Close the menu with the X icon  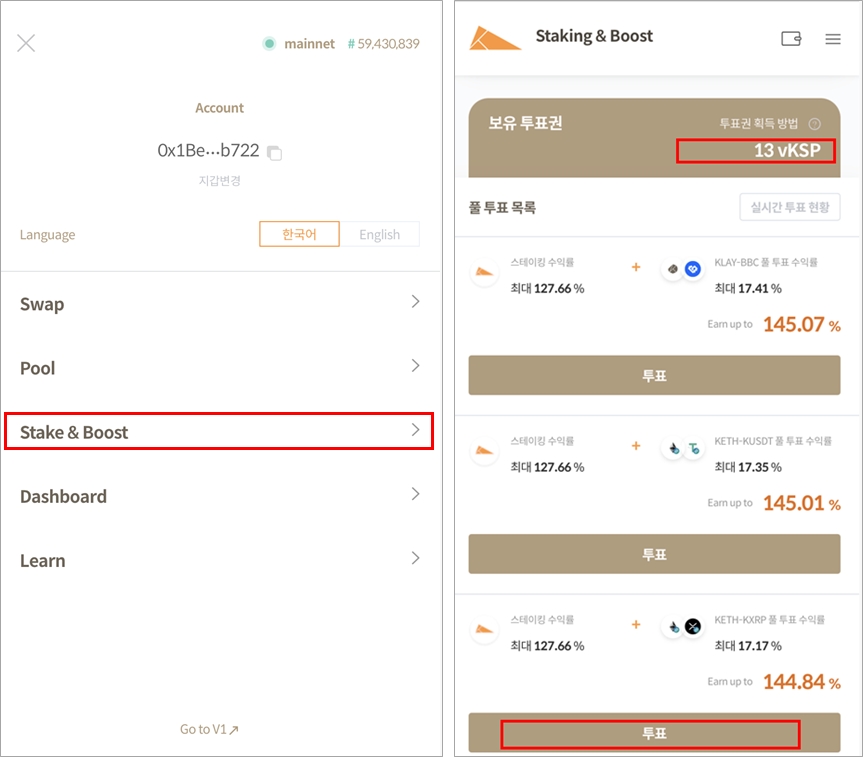click(26, 43)
